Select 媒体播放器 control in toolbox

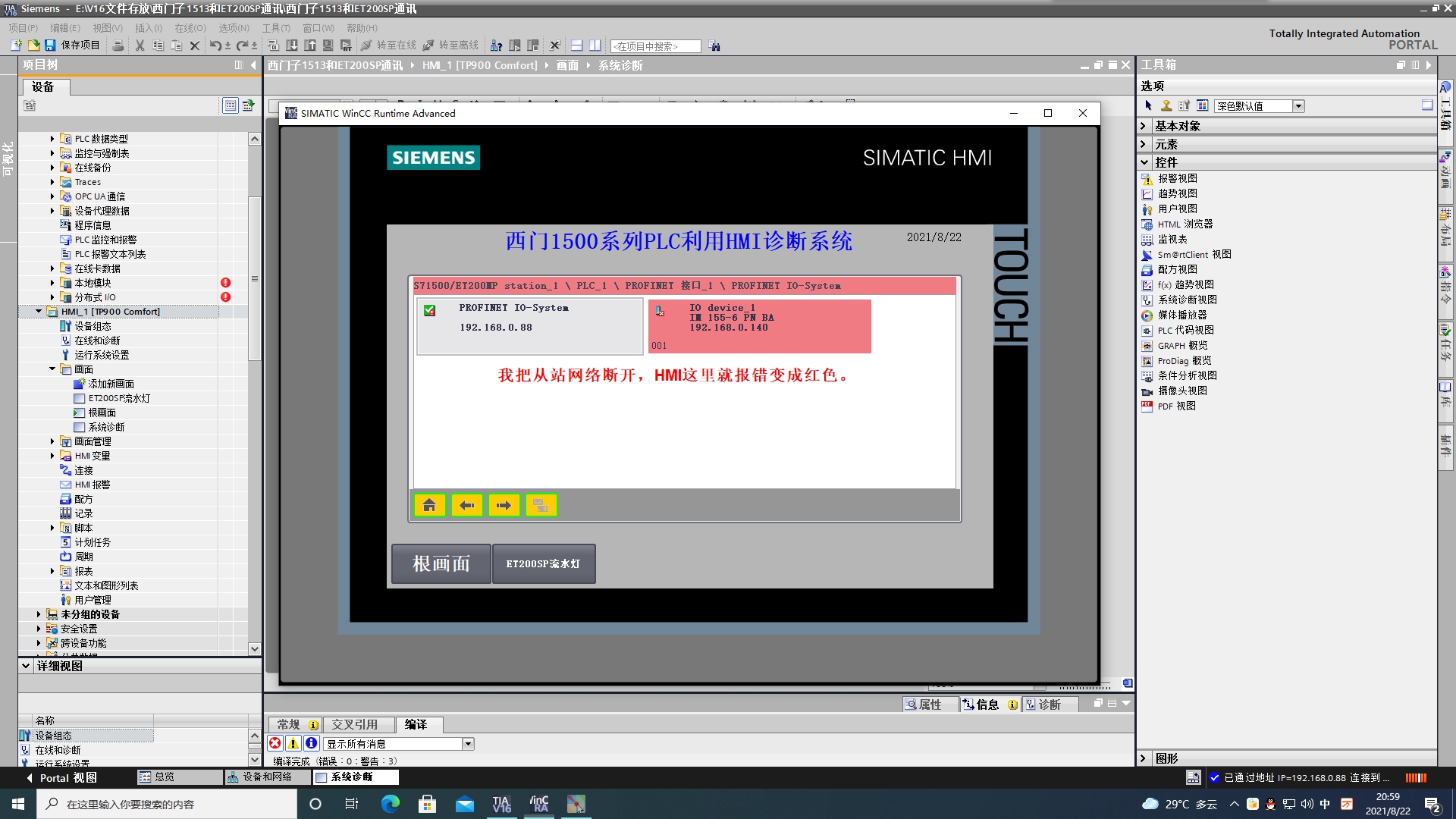[1181, 315]
